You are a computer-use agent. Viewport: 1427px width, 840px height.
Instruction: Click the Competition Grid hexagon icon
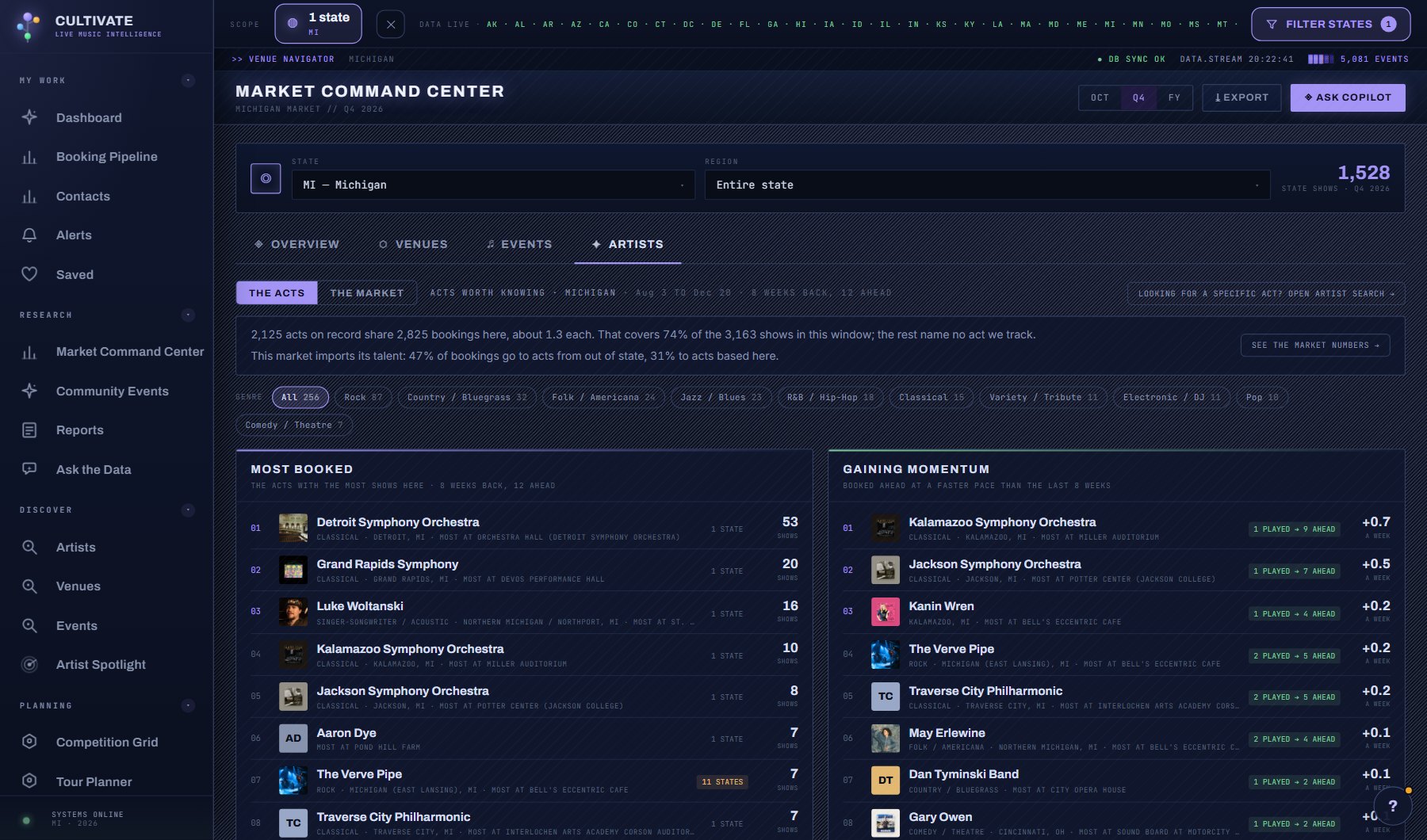tap(29, 742)
